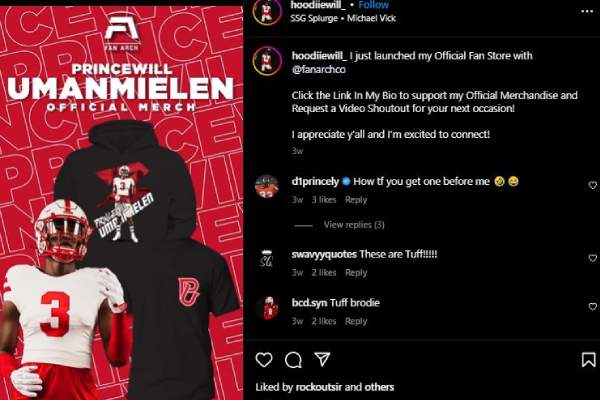Like swavyyquotes' comment with the heart
The height and width of the screenshot is (400, 600).
tap(592, 258)
